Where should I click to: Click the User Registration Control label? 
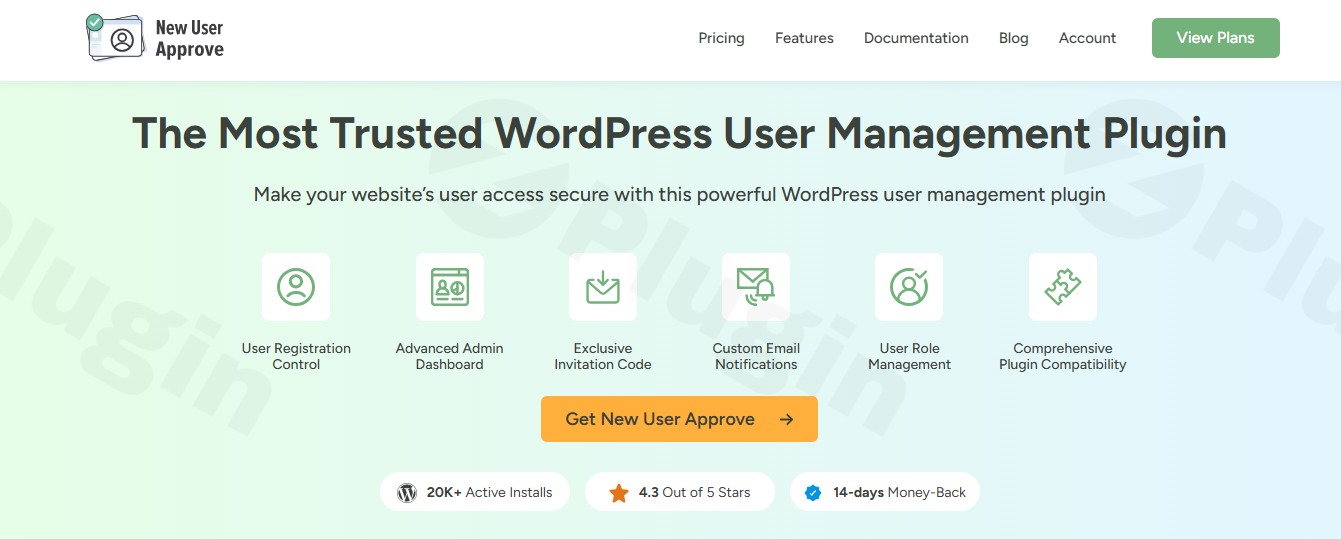click(296, 356)
